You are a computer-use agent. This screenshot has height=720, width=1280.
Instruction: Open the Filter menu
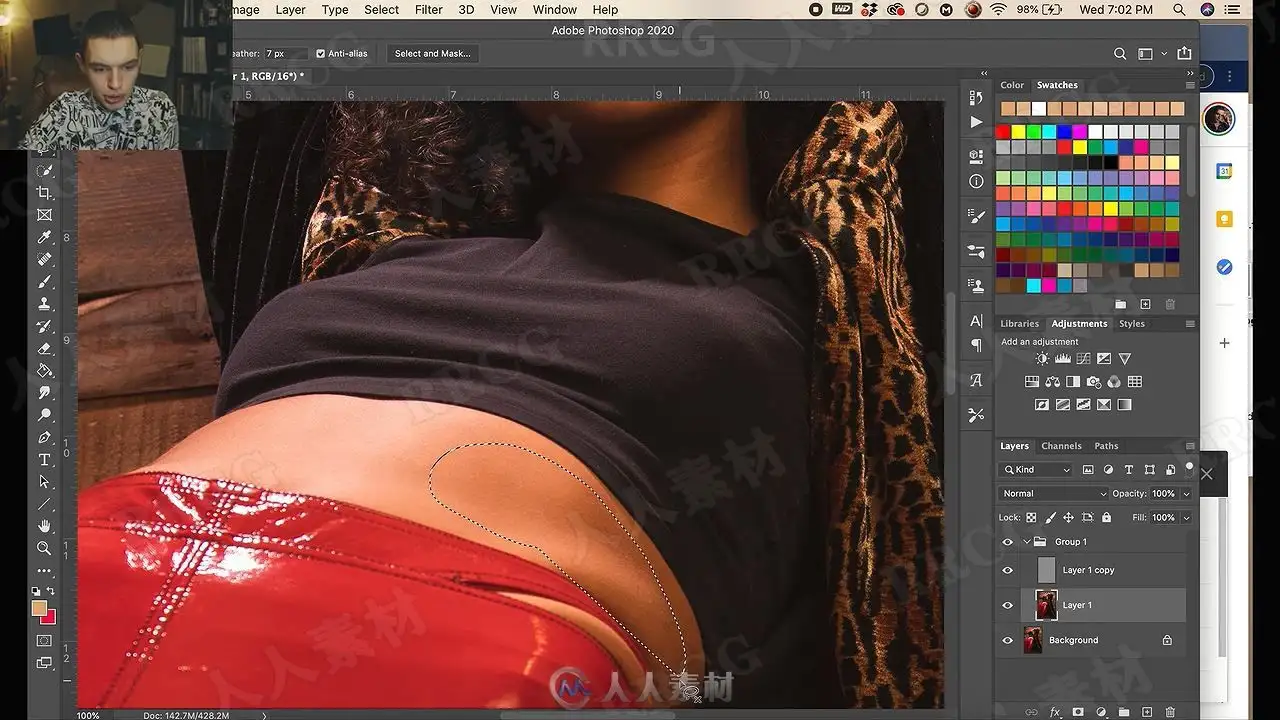tap(429, 10)
